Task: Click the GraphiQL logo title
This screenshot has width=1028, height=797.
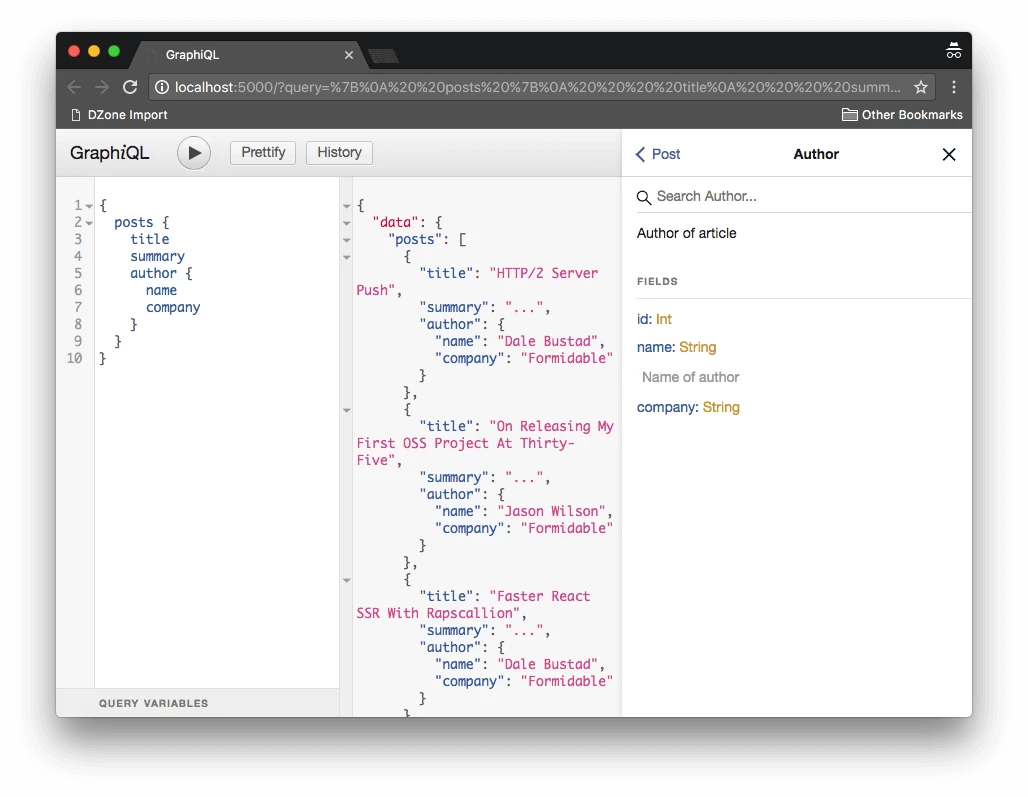Action: point(109,153)
